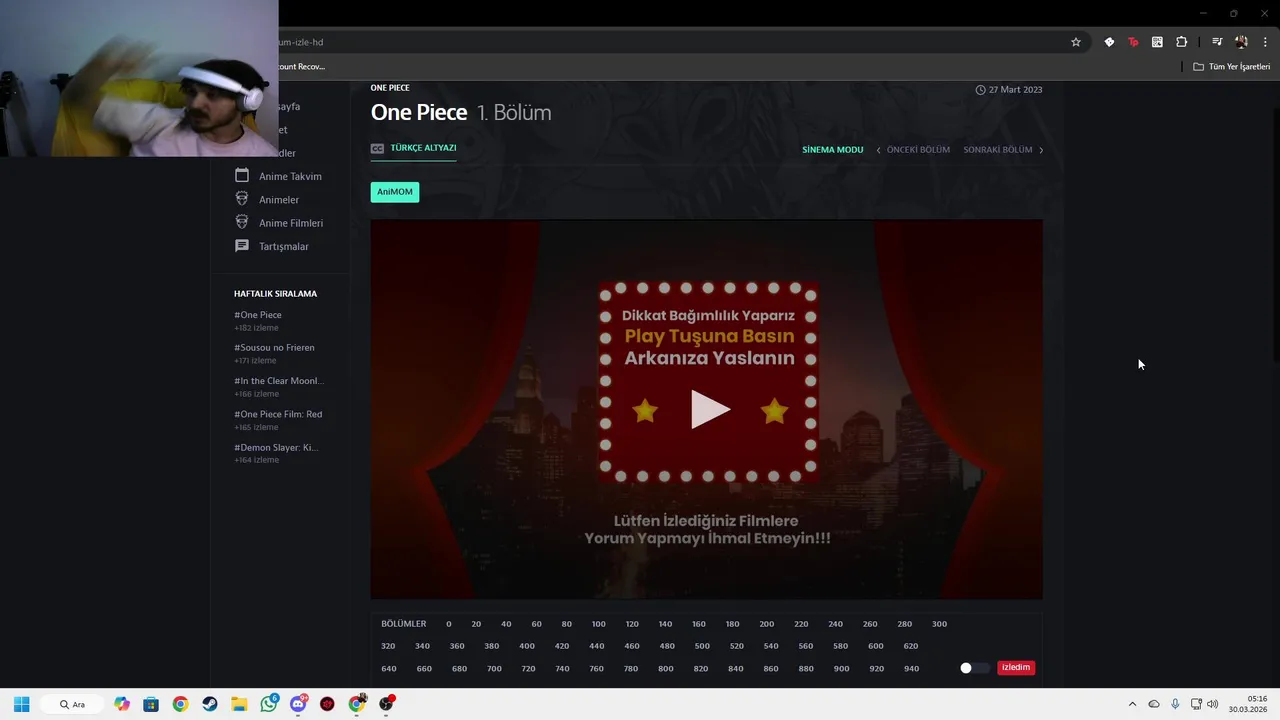Open the OneDrive cloud tray icon
The height and width of the screenshot is (720, 1280).
1153,704
